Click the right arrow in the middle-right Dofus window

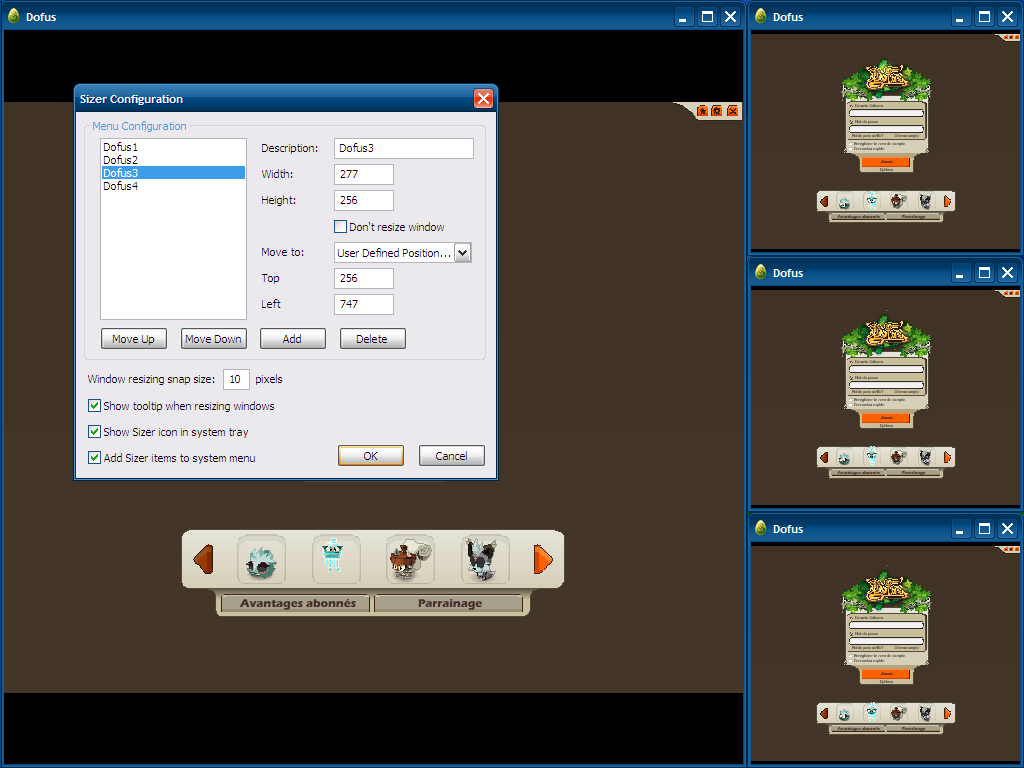click(947, 458)
